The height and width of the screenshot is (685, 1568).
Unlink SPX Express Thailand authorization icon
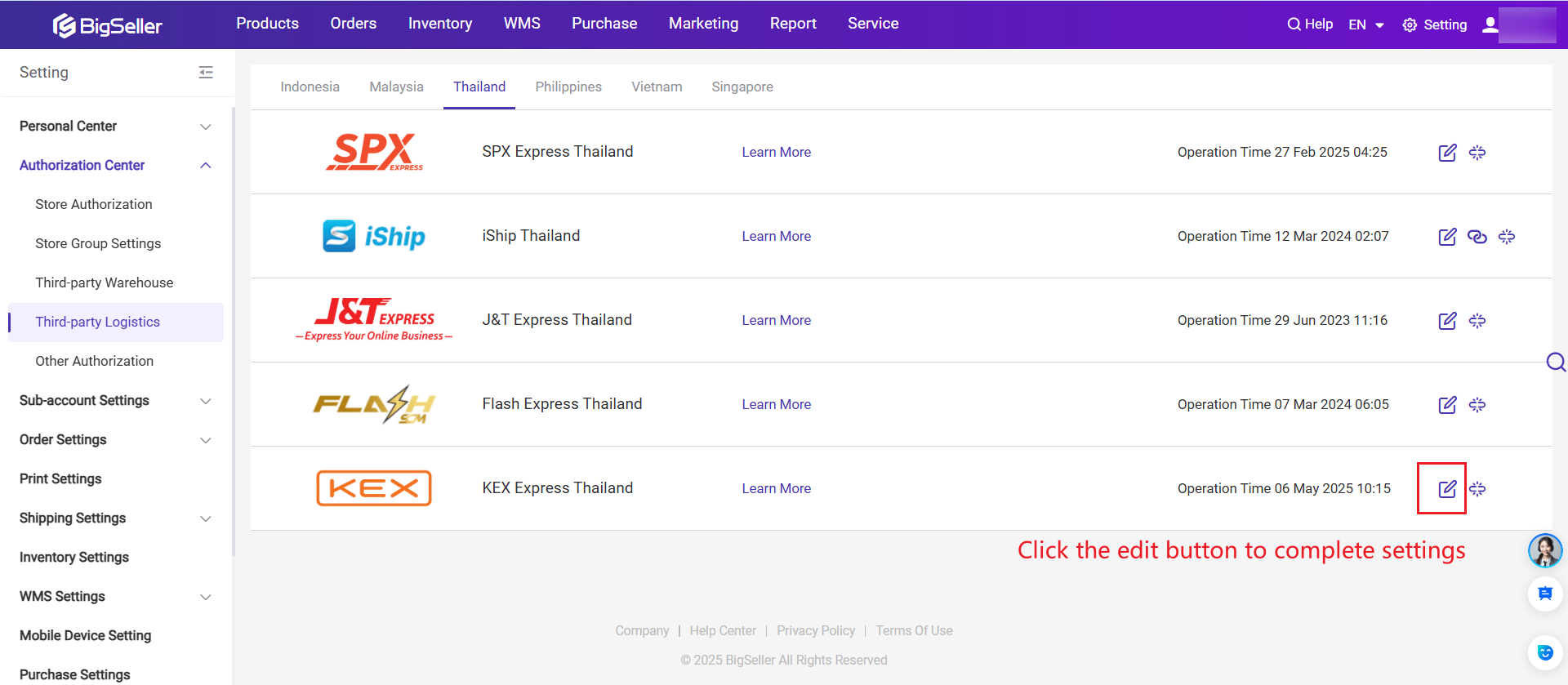coord(1477,153)
